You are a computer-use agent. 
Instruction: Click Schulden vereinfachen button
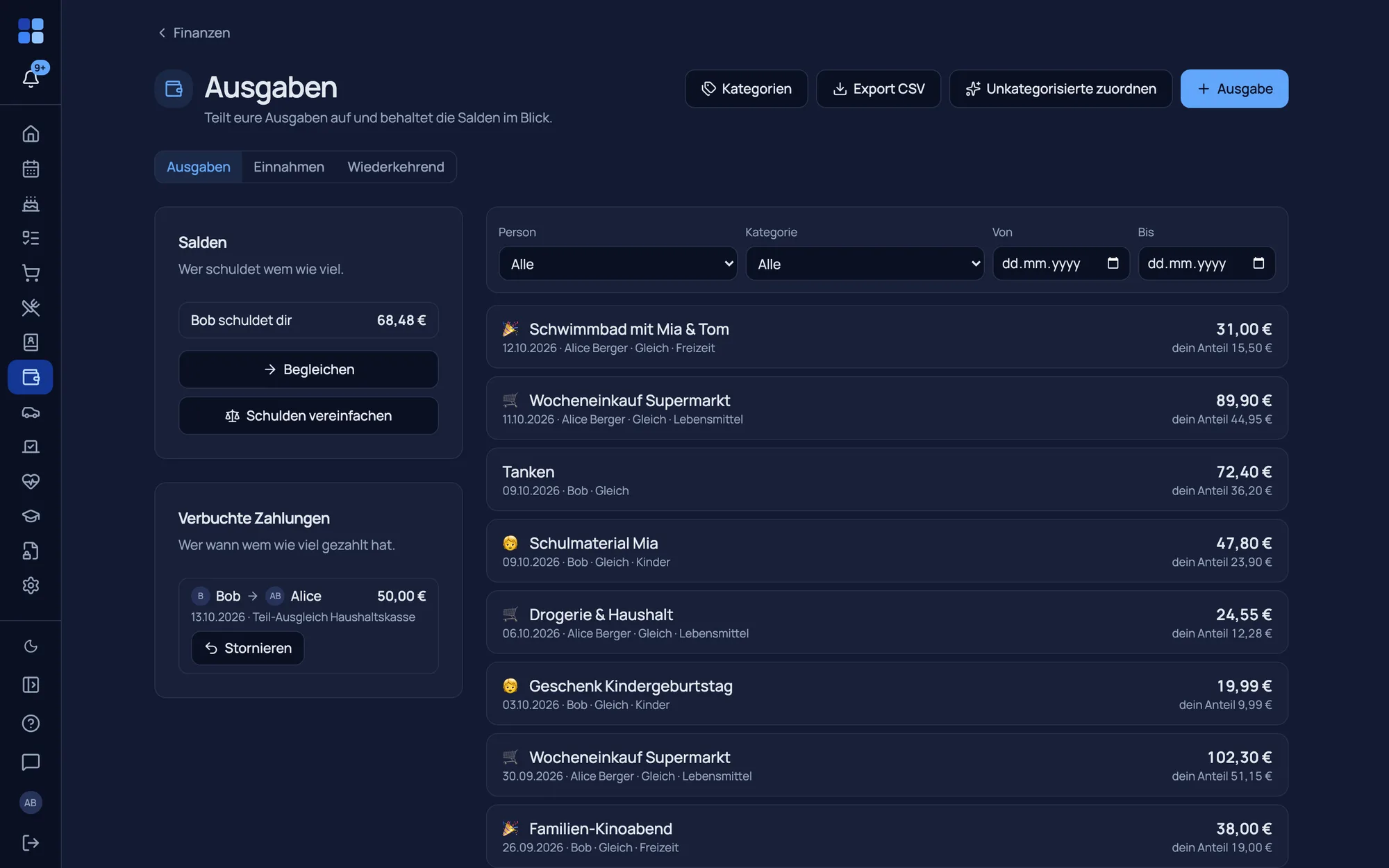308,416
